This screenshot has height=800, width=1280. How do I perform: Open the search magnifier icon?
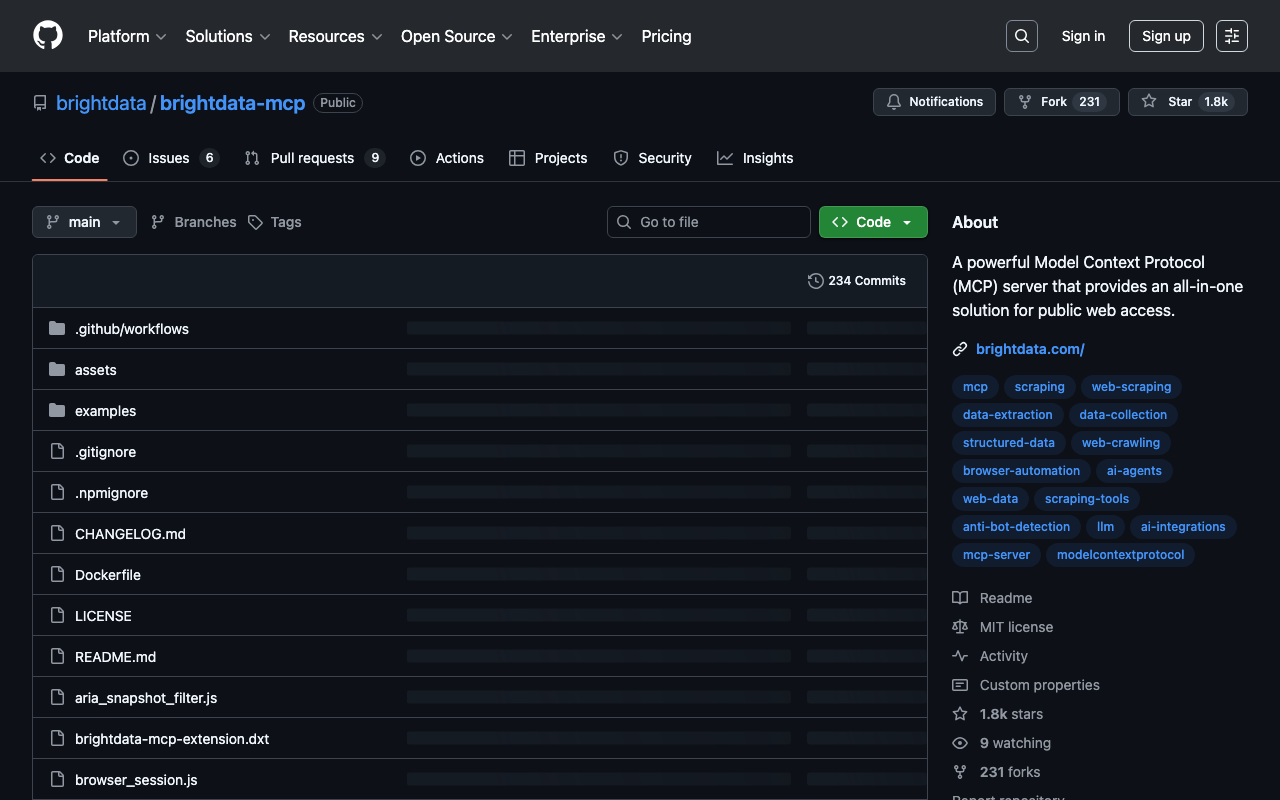click(x=1021, y=36)
